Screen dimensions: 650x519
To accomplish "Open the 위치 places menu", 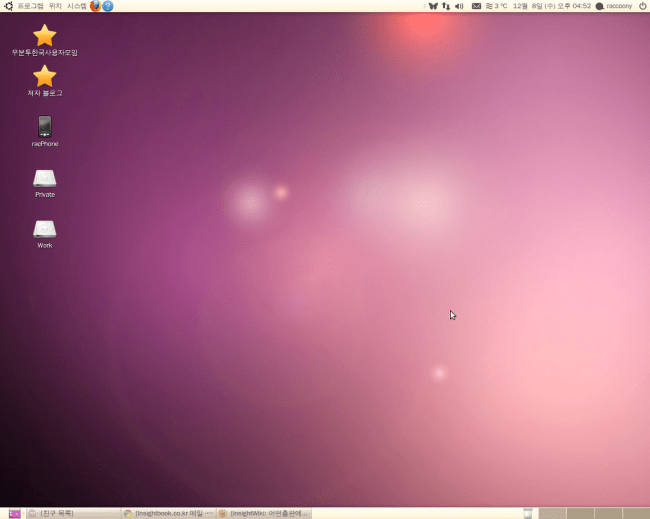I will coord(55,6).
